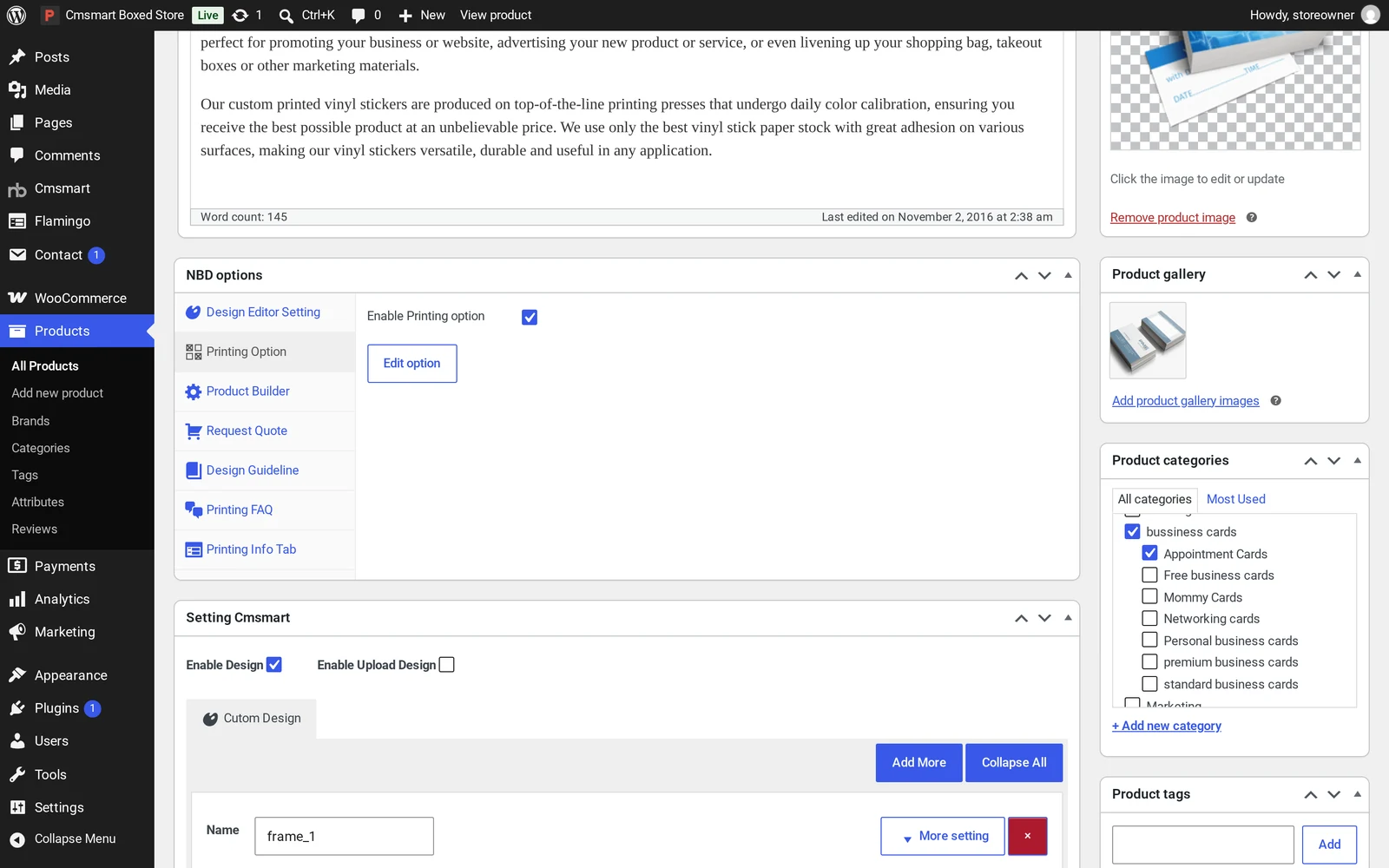Toggle the Product gallery panel
This screenshot has width=1389, height=868.
click(x=1357, y=274)
